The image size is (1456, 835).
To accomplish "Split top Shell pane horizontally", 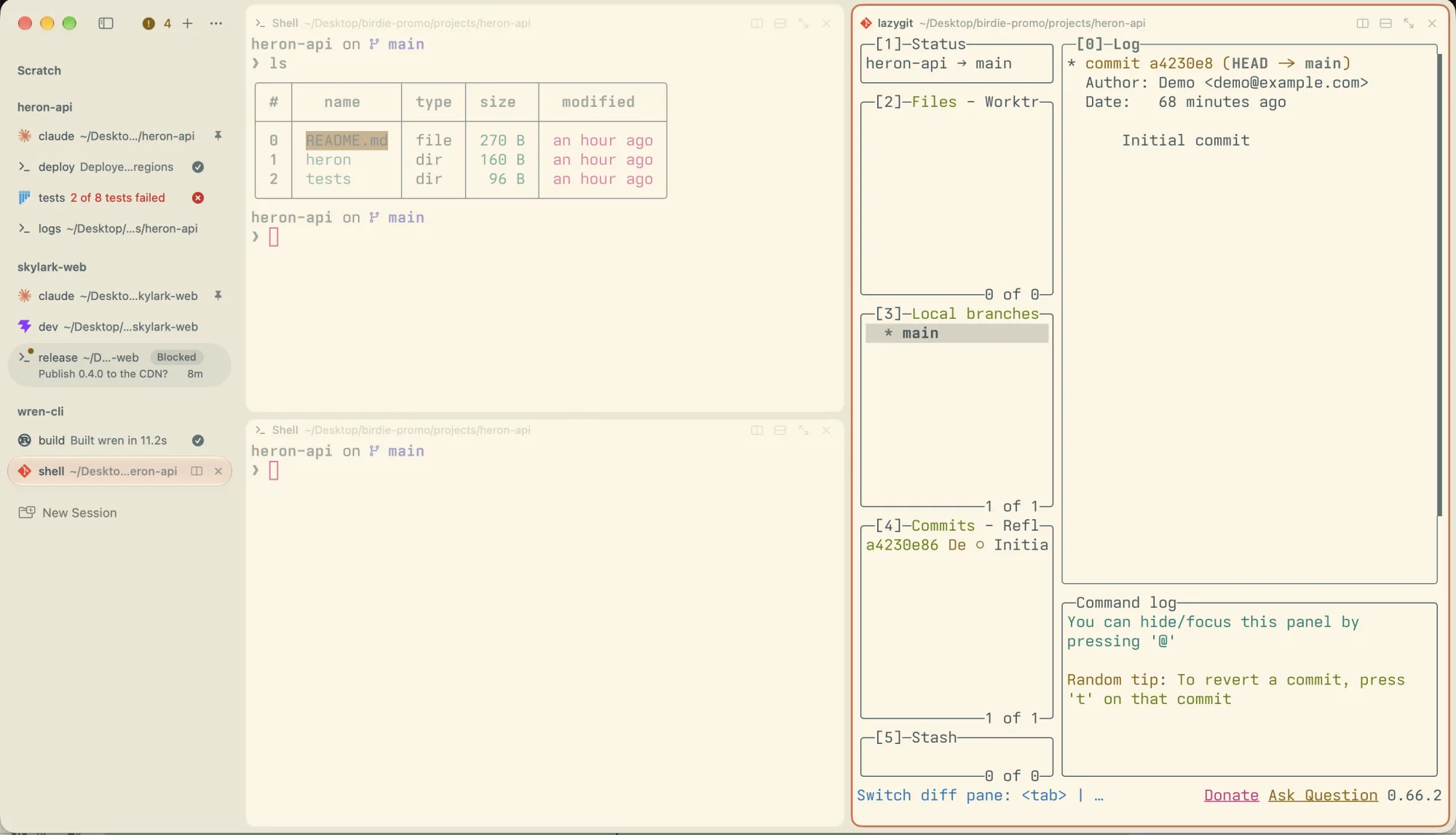I will pyautogui.click(x=780, y=23).
